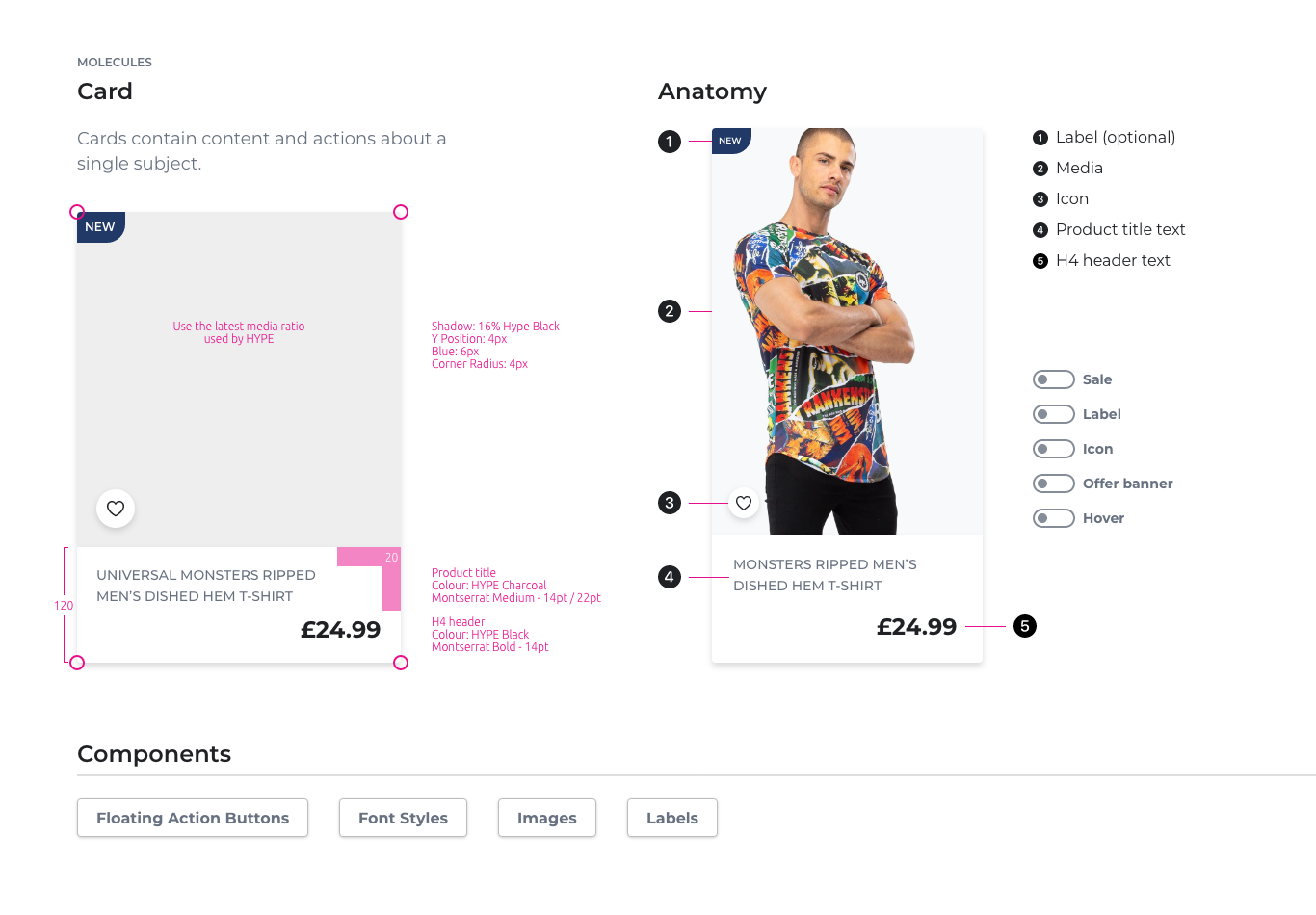Open the Font Styles component
The height and width of the screenshot is (915, 1316).
[403, 818]
